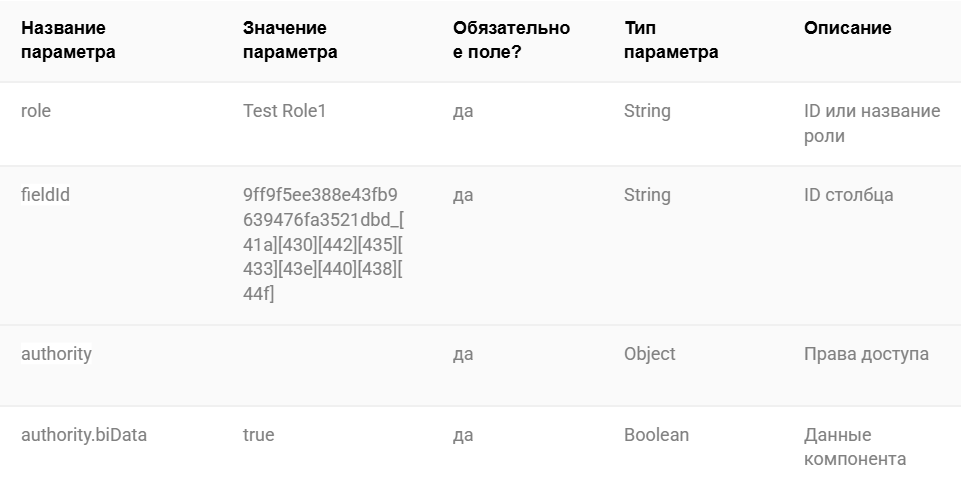
Task: Select the 'authority.biData' parameter name
Action: click(84, 435)
